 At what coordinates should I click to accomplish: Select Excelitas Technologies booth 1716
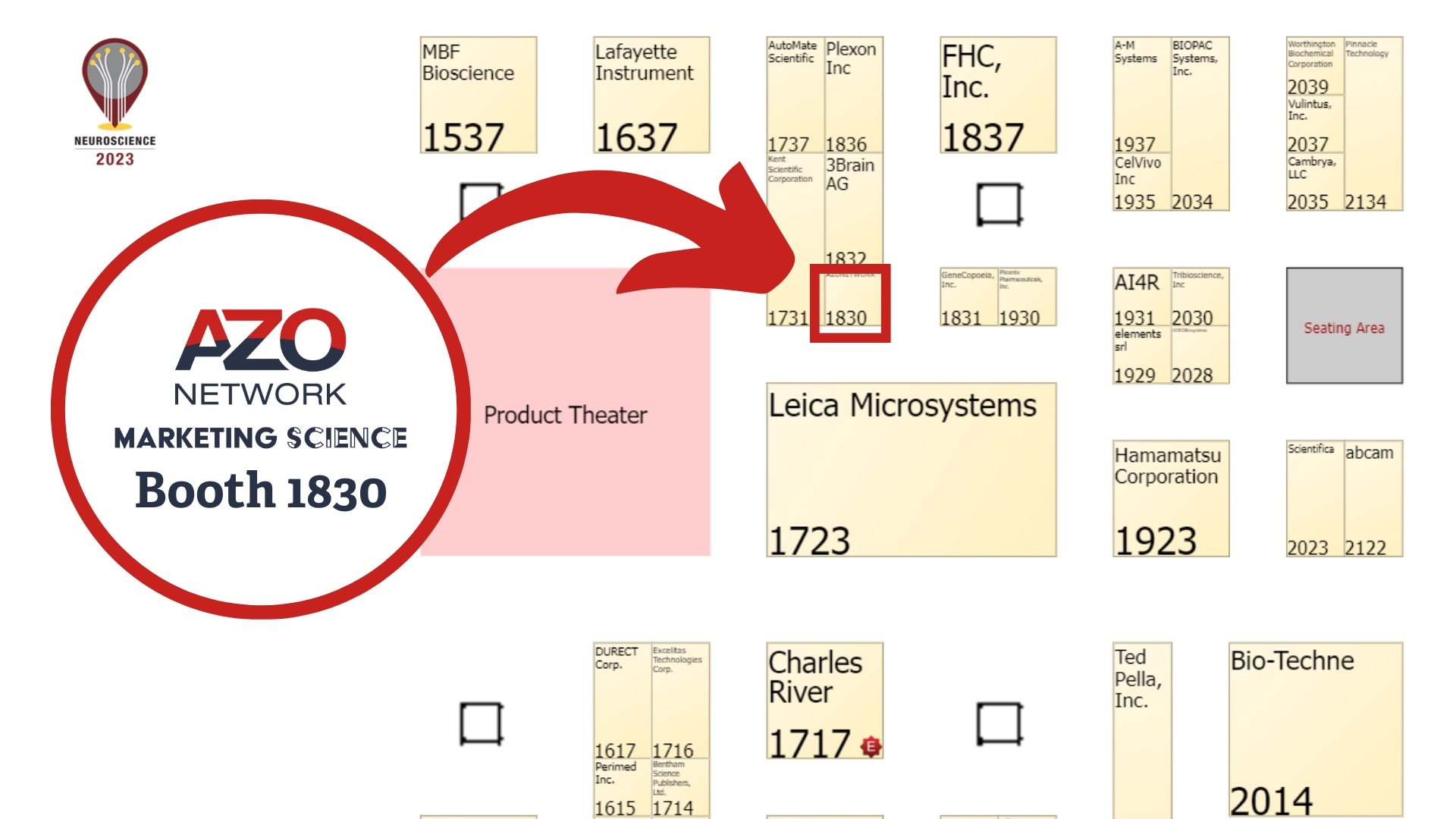coord(680,701)
